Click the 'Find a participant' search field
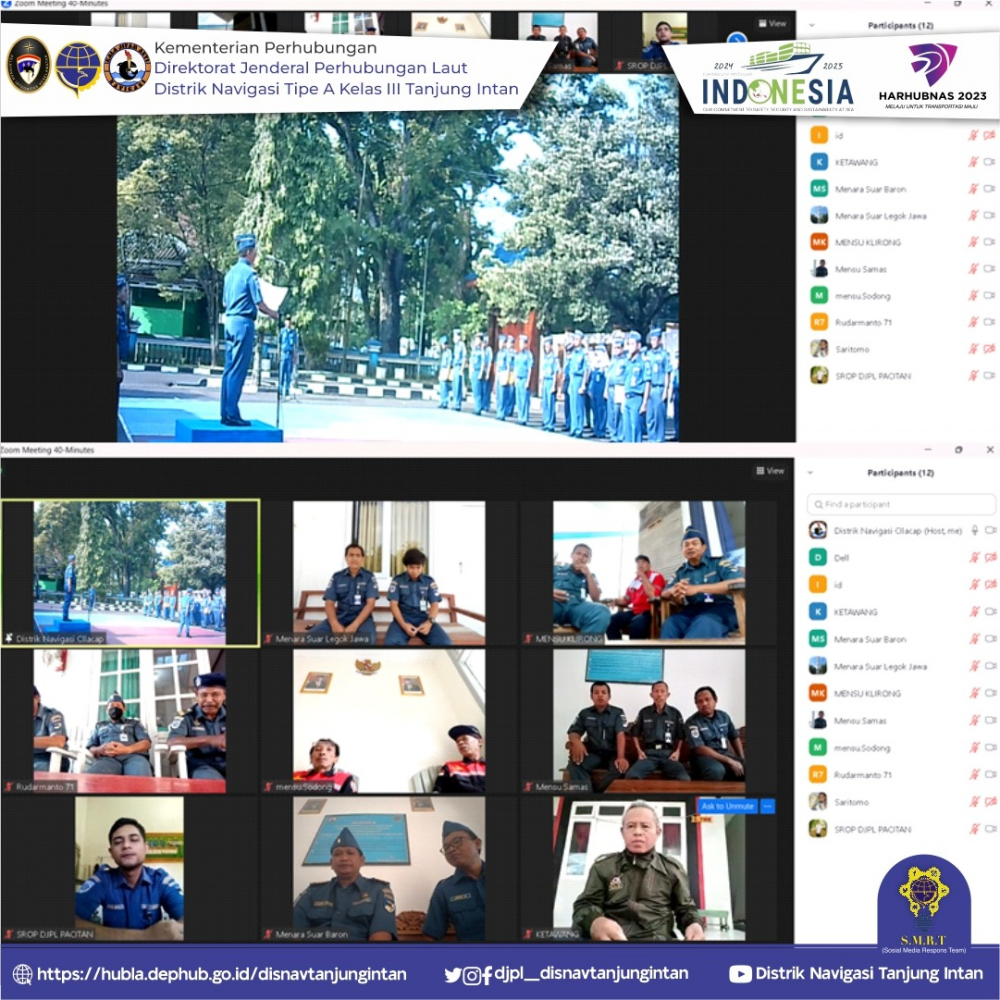The width and height of the screenshot is (1000, 1000). pos(901,504)
